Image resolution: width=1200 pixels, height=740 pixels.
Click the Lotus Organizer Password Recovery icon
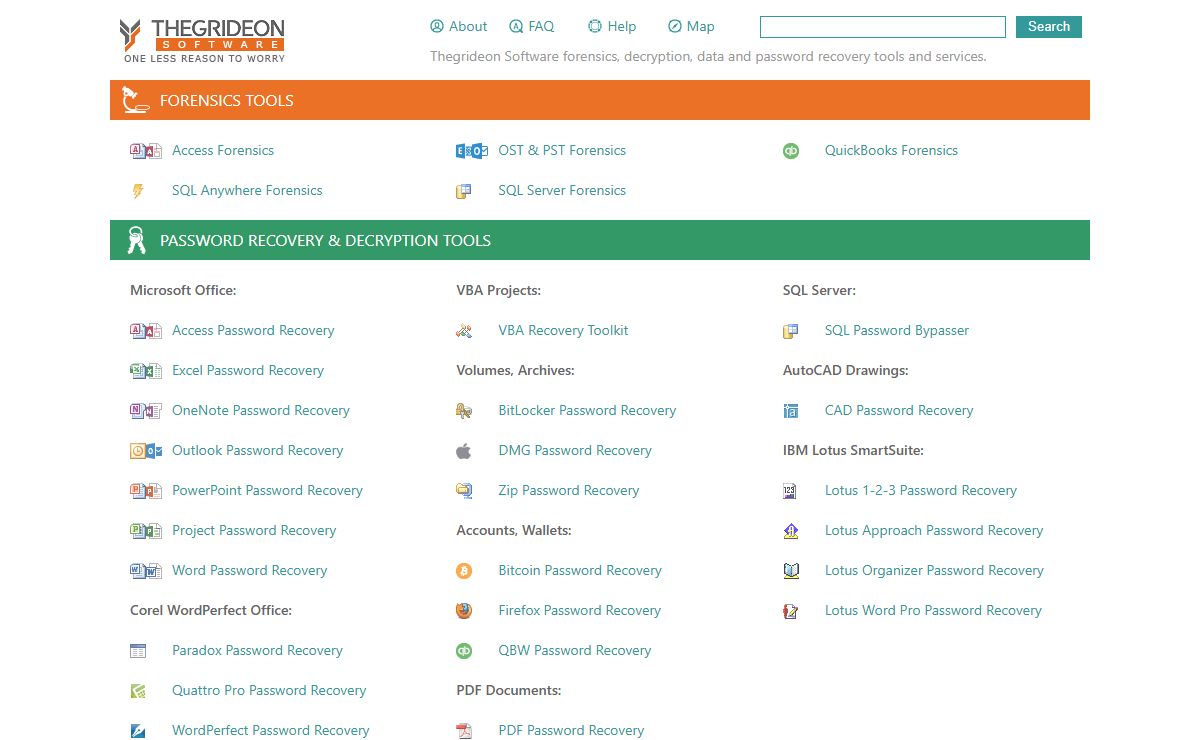click(791, 571)
